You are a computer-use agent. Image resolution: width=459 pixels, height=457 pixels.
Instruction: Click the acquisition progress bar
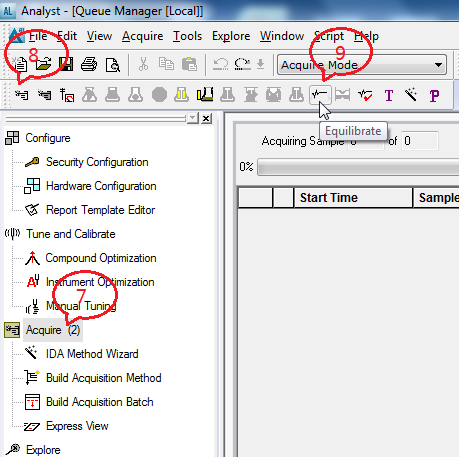(358, 167)
